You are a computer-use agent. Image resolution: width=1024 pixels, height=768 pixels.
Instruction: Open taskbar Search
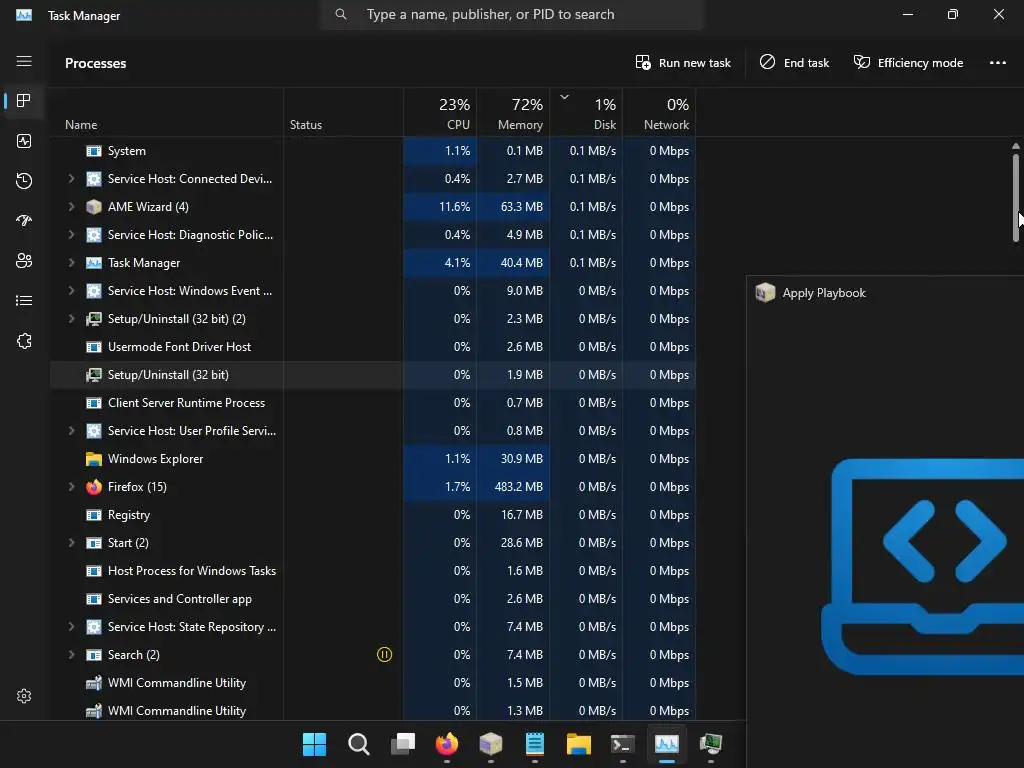pyautogui.click(x=359, y=744)
